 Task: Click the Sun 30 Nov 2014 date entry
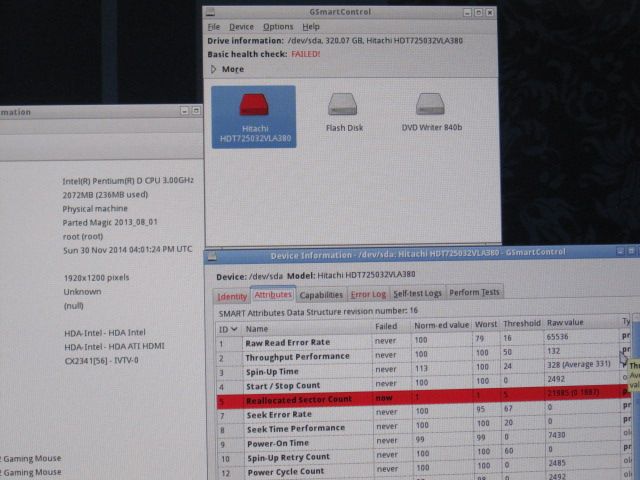click(127, 250)
